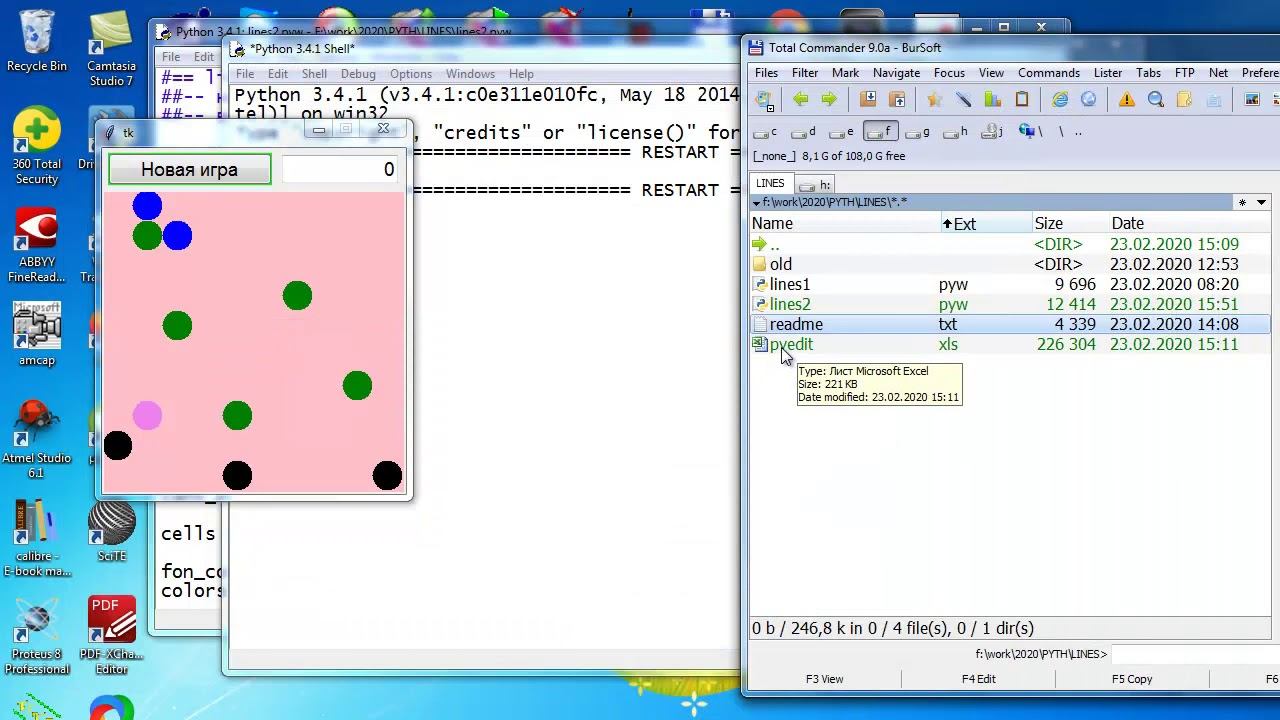
Task: Click the yellow notes file icon in toolbar
Action: point(1185,99)
